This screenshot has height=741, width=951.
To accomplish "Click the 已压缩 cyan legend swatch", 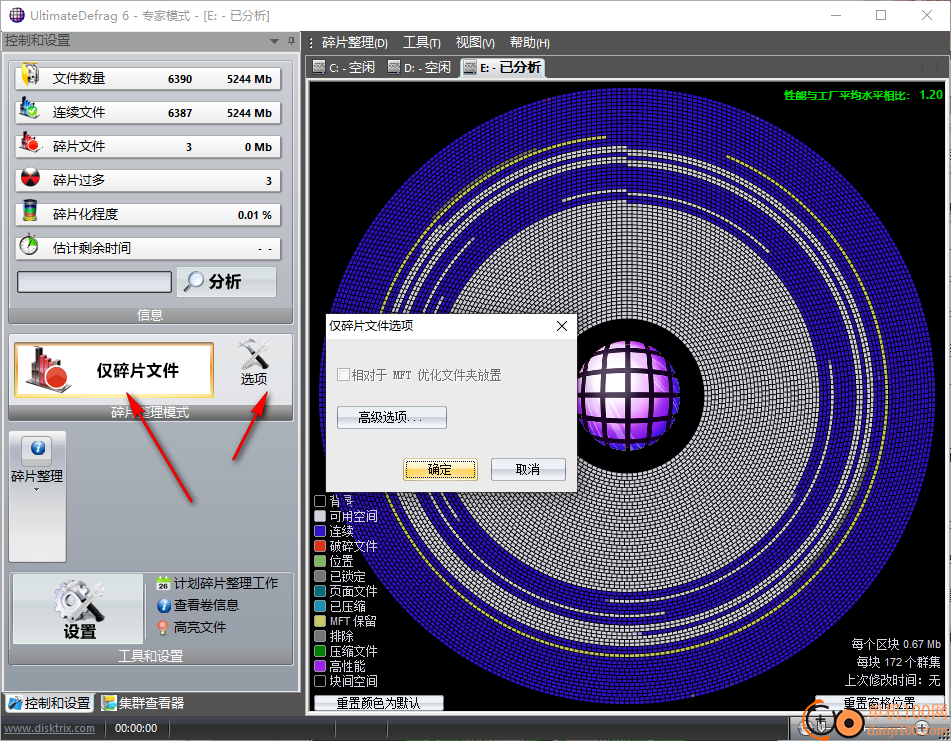I will pyautogui.click(x=320, y=606).
